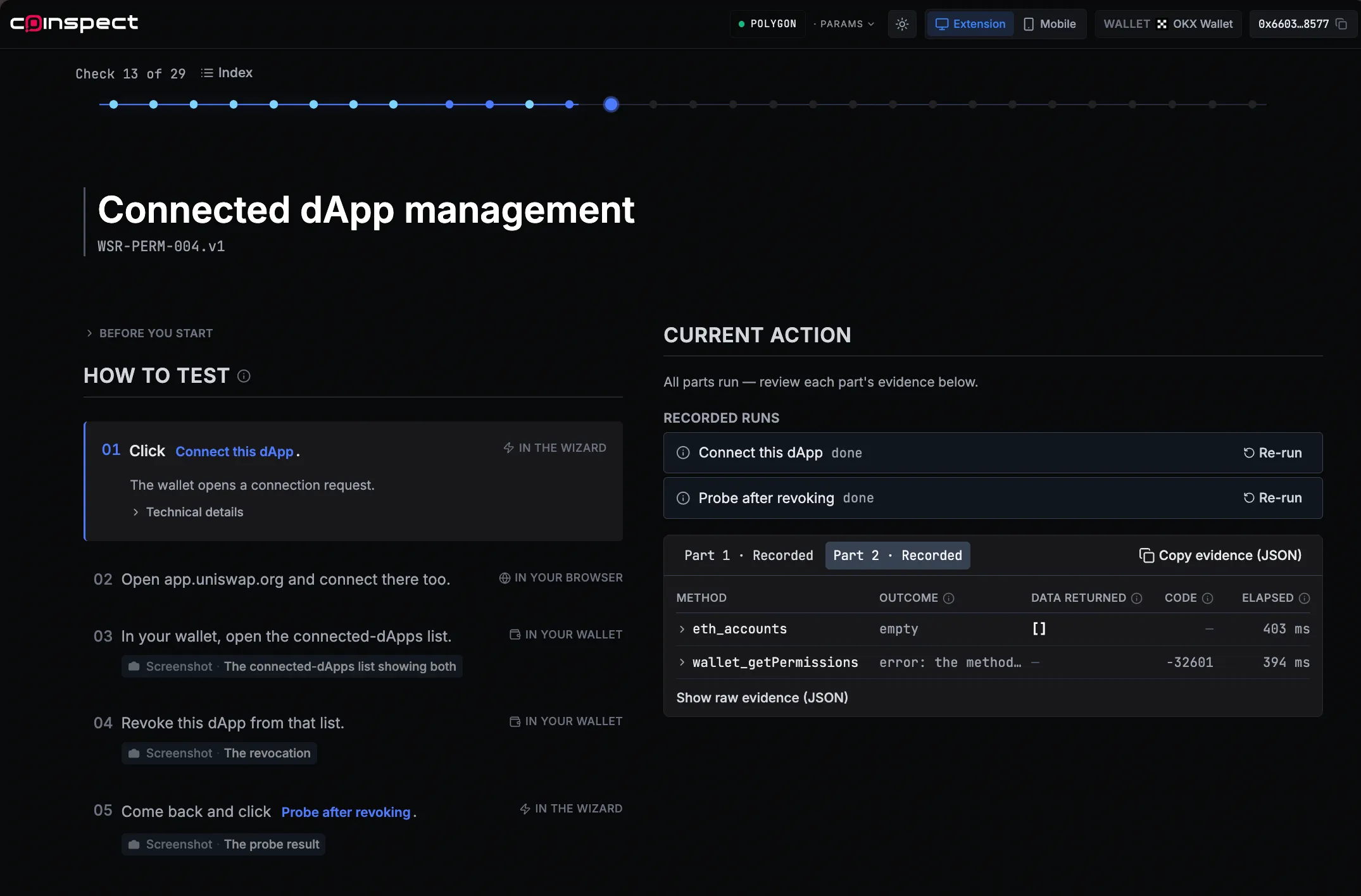Viewport: 1361px width, 896px height.
Task: Click the camera icon on connected-dApps list screenshot
Action: coord(134,666)
